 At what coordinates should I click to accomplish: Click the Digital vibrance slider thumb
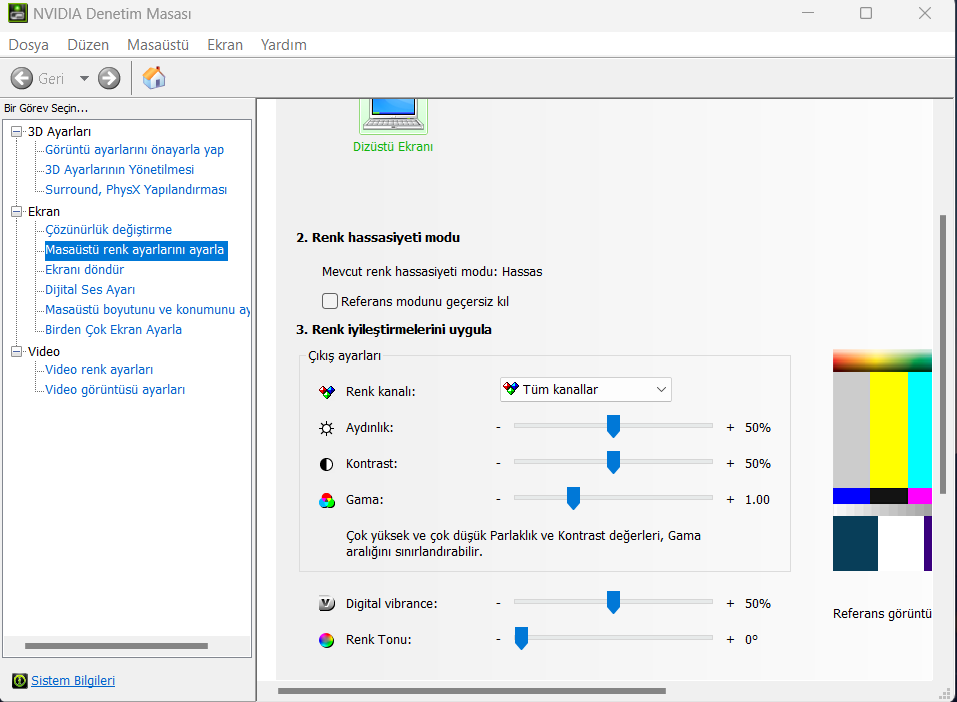[x=613, y=602]
